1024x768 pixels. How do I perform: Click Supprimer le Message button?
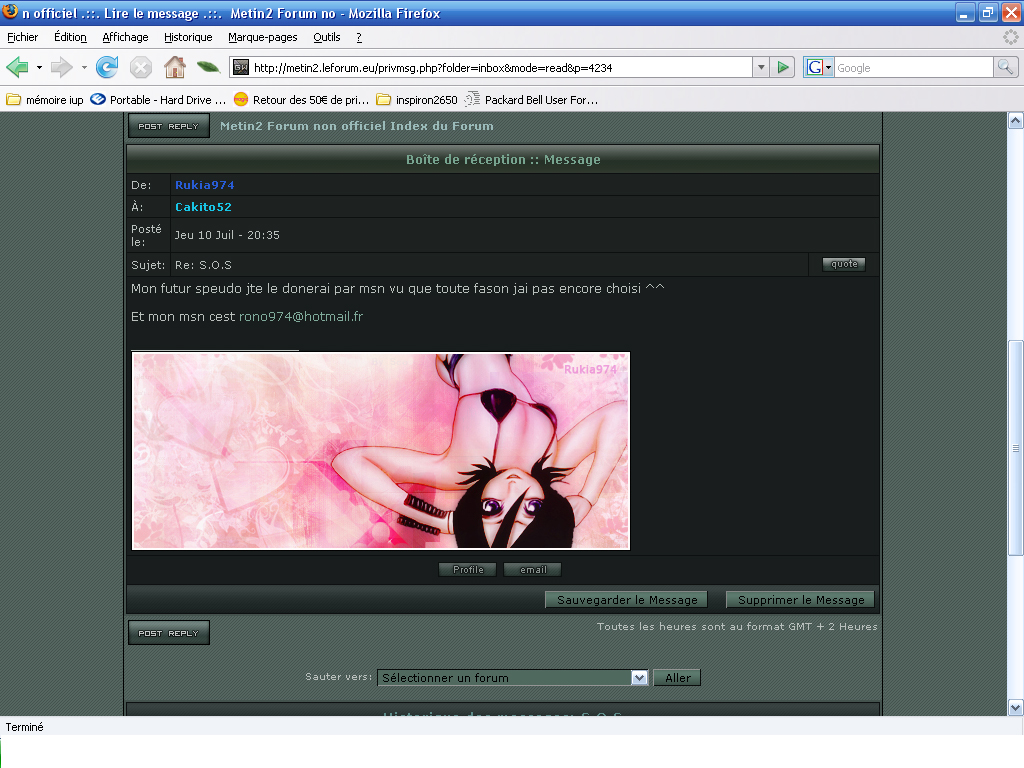pos(800,600)
